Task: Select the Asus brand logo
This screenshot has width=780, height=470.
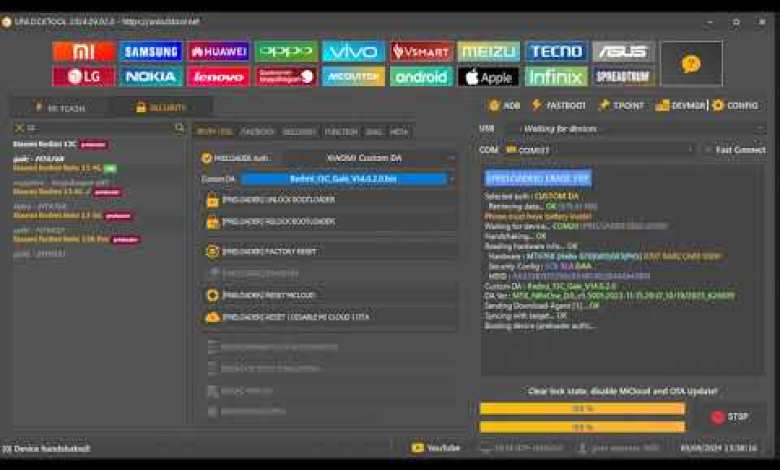Action: [x=623, y=52]
